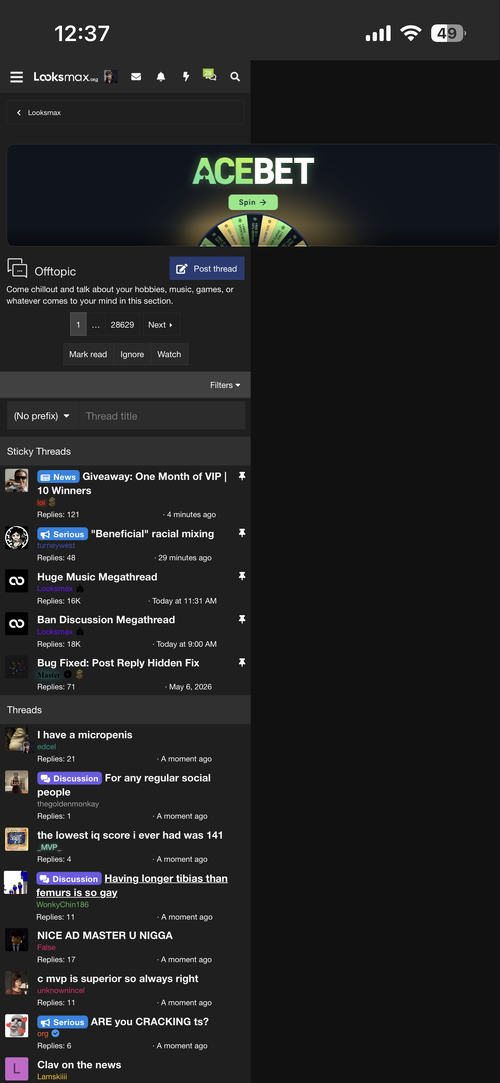Open the Huge Music Megathread

97,577
